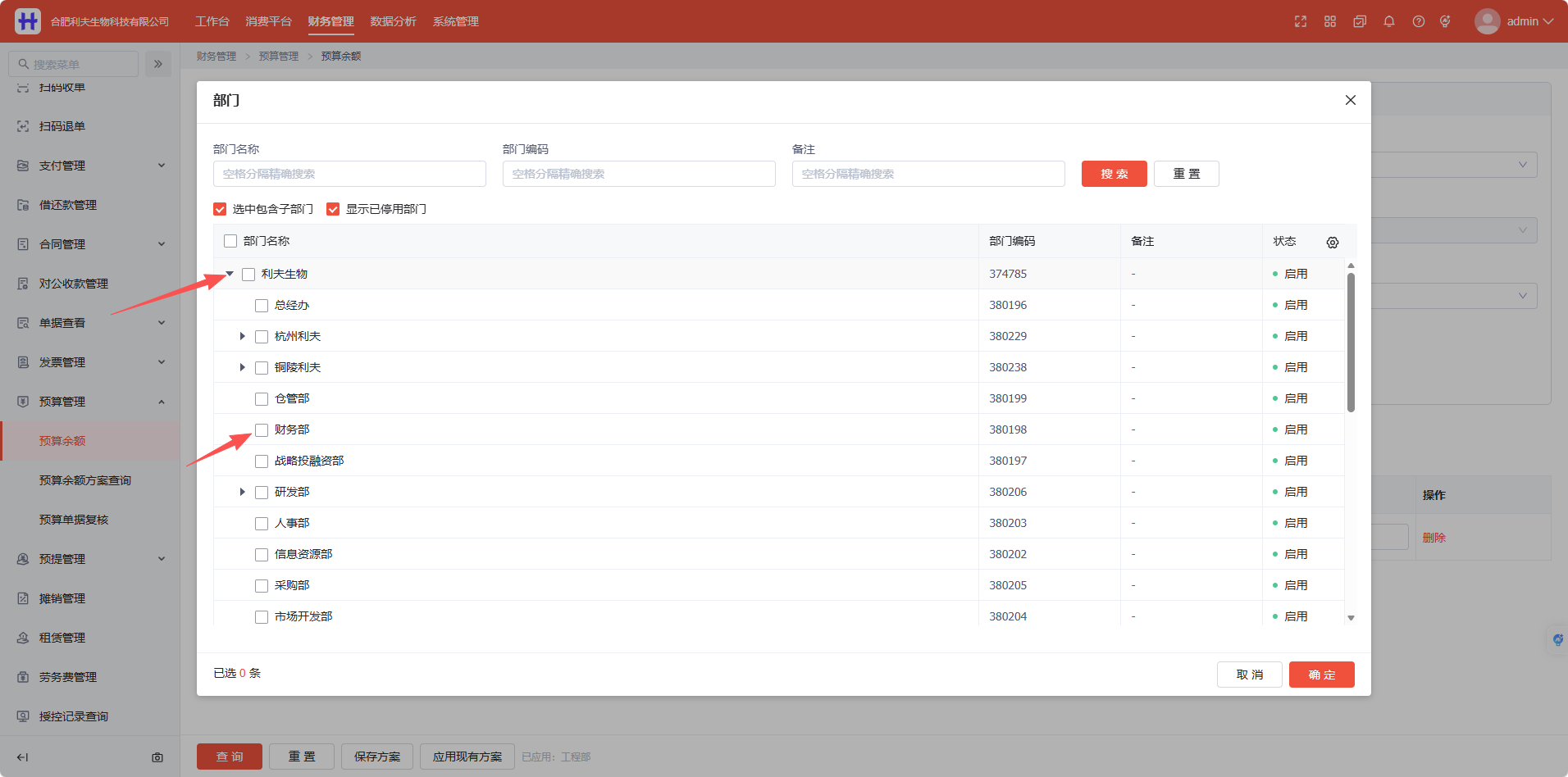Viewport: 1568px width, 777px height.
Task: Click the sidebar collapse arrow at bottom
Action: point(22,757)
